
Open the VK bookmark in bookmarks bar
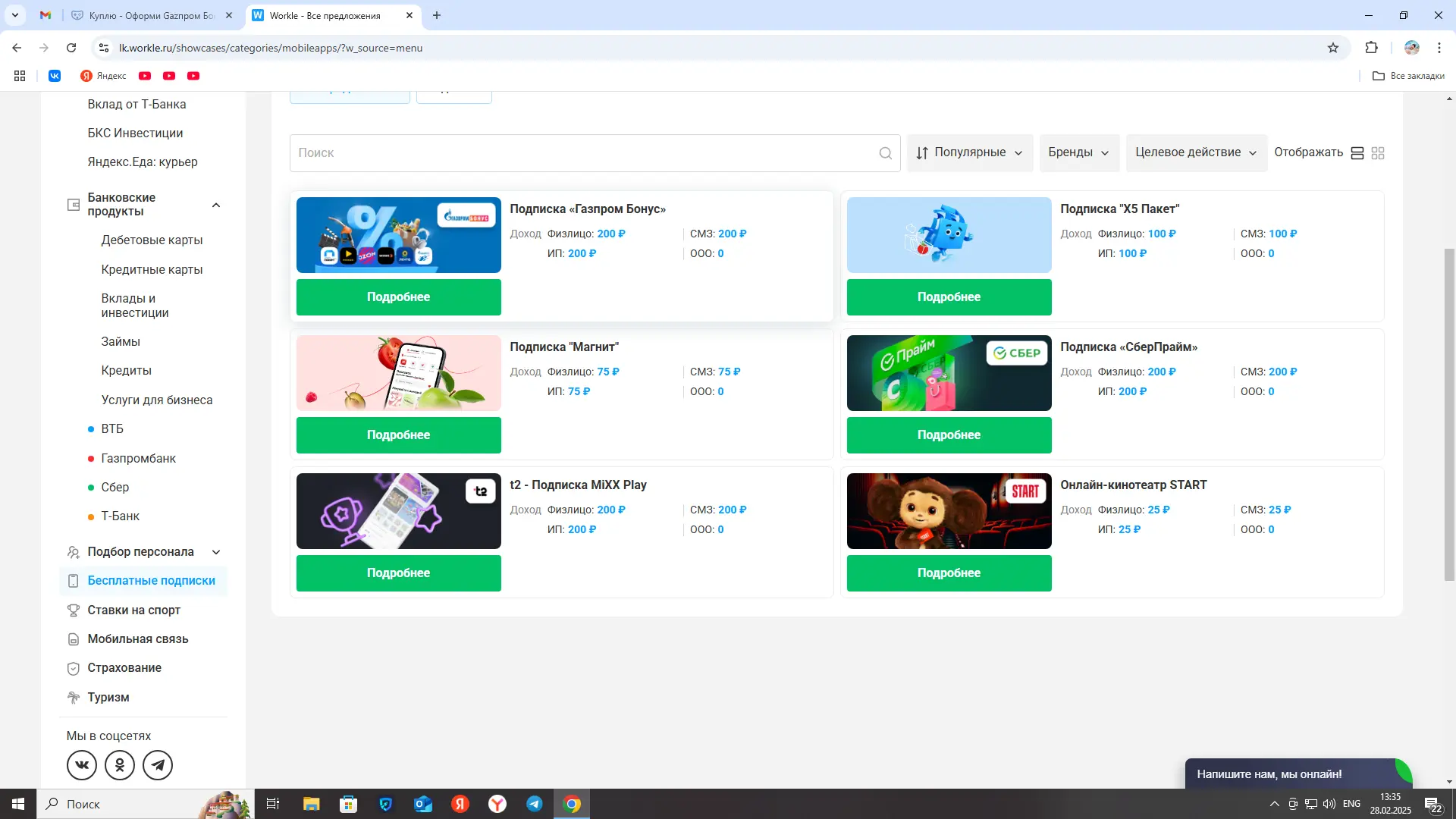tap(55, 76)
